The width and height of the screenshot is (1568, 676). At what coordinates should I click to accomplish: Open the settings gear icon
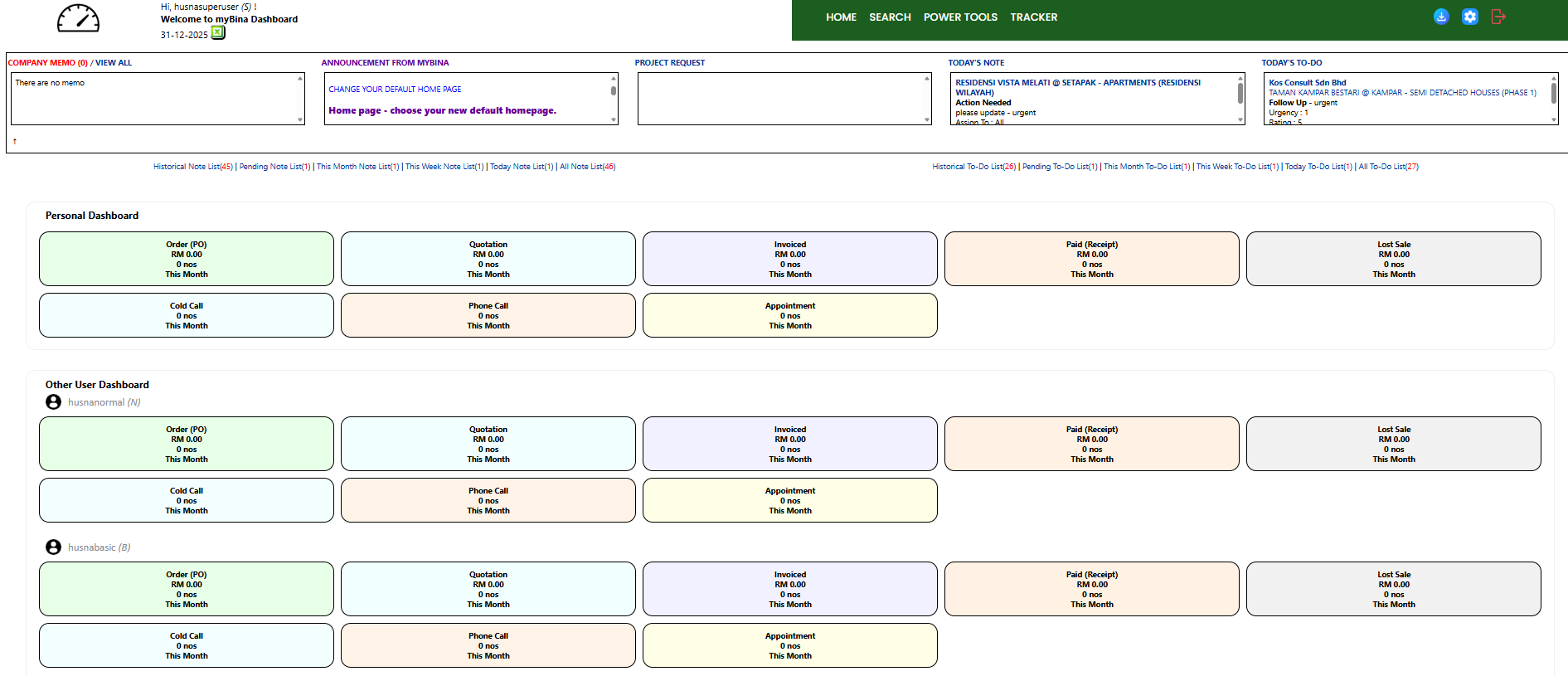1469,17
